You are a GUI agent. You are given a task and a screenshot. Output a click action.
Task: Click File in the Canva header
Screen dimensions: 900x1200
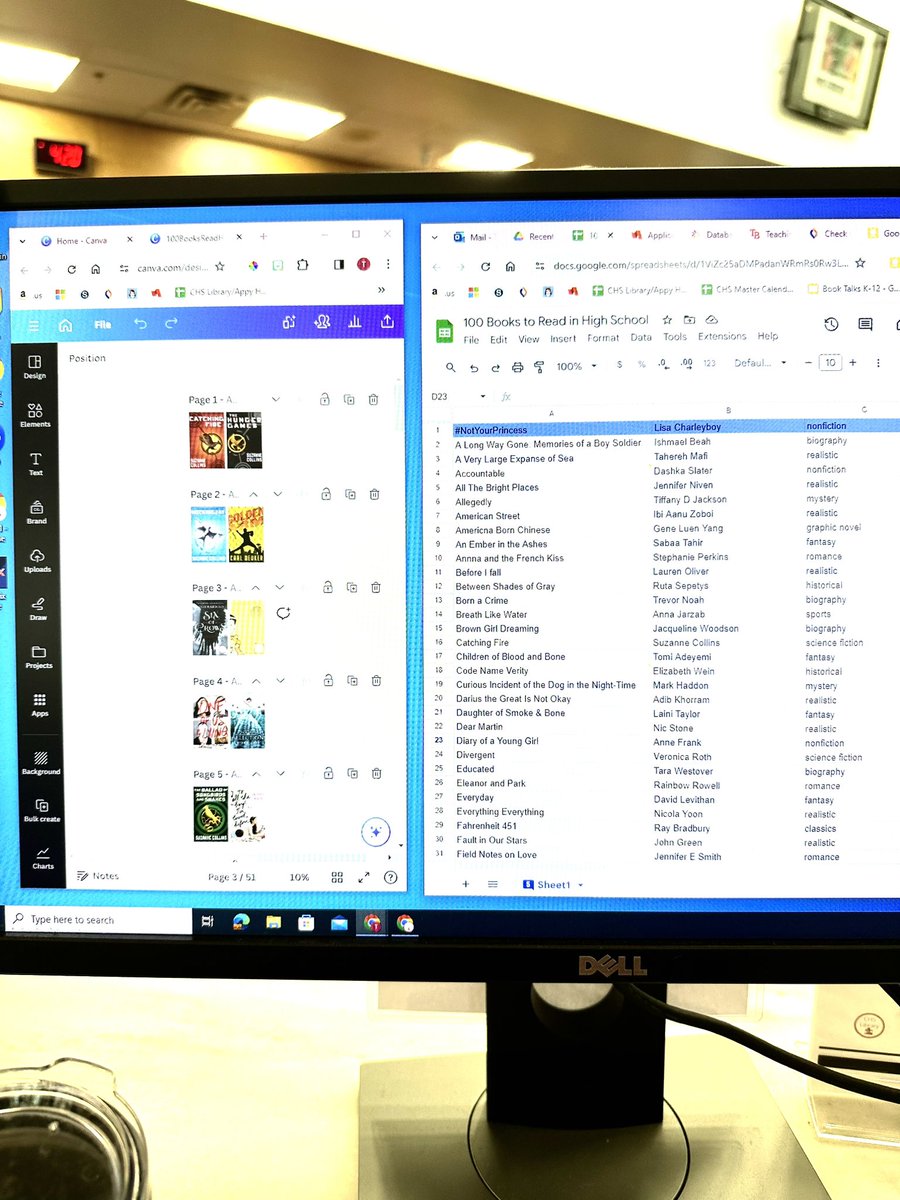103,325
